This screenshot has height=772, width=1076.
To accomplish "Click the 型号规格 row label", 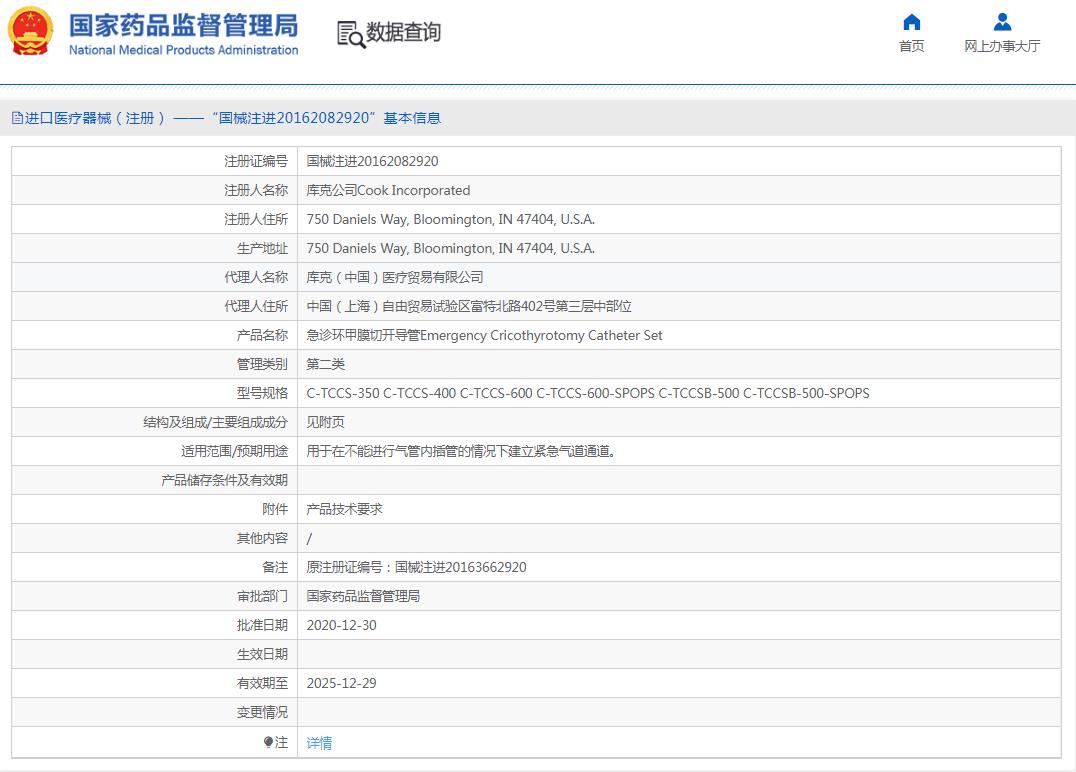I will pos(262,393).
